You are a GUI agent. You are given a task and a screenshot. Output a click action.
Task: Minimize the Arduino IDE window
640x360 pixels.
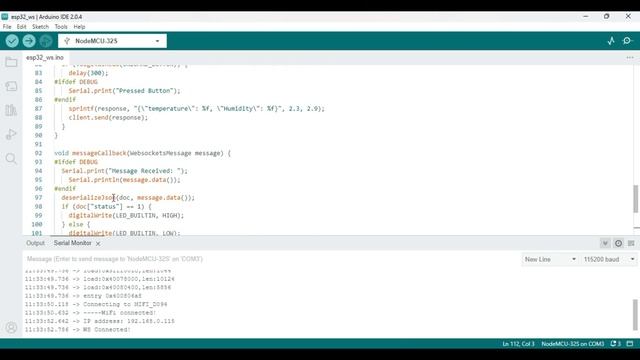[x=586, y=16]
